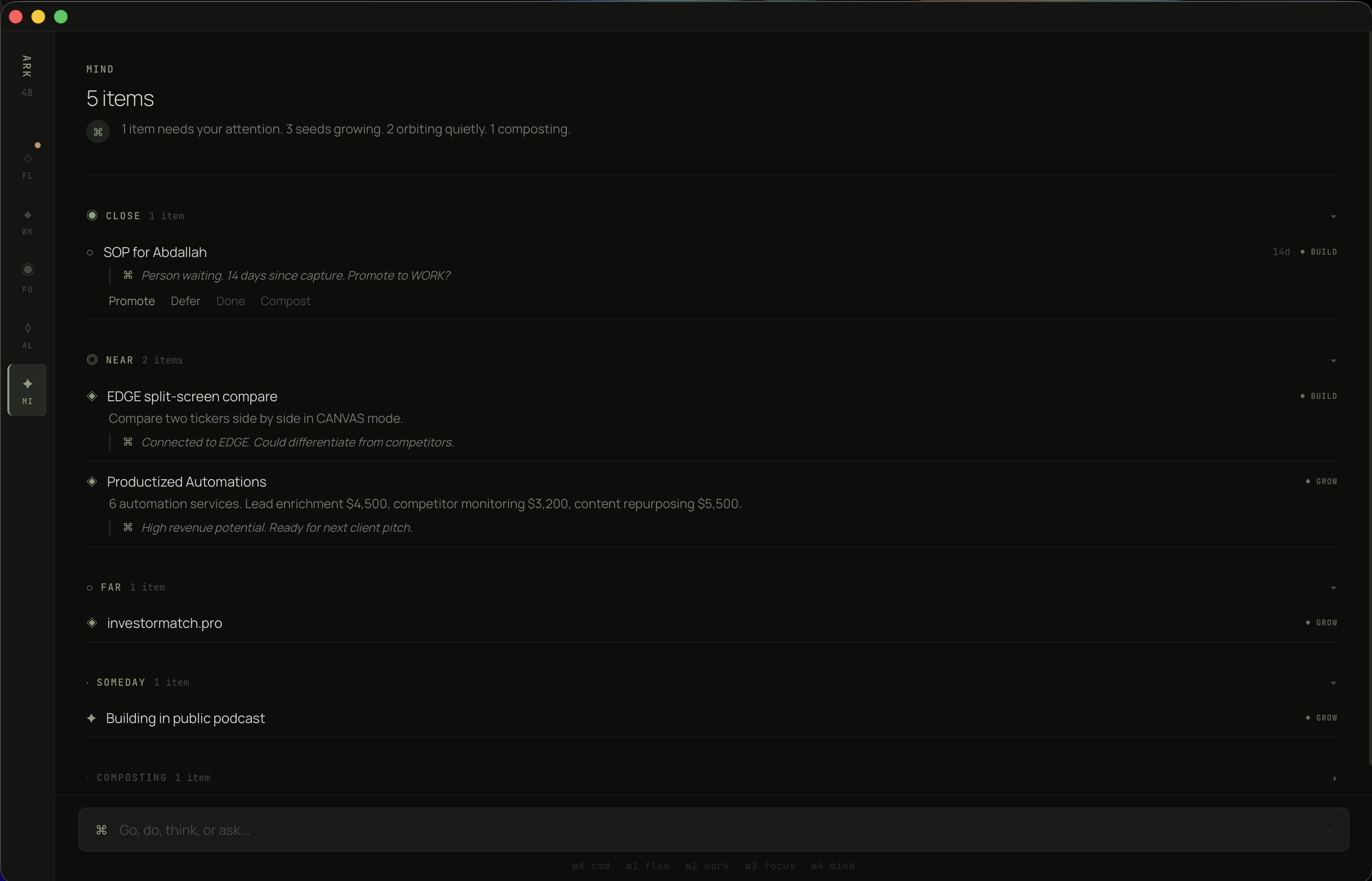Viewport: 1372px width, 881px height.
Task: Click sparkle icon beside Building in public podcast
Action: point(92,718)
